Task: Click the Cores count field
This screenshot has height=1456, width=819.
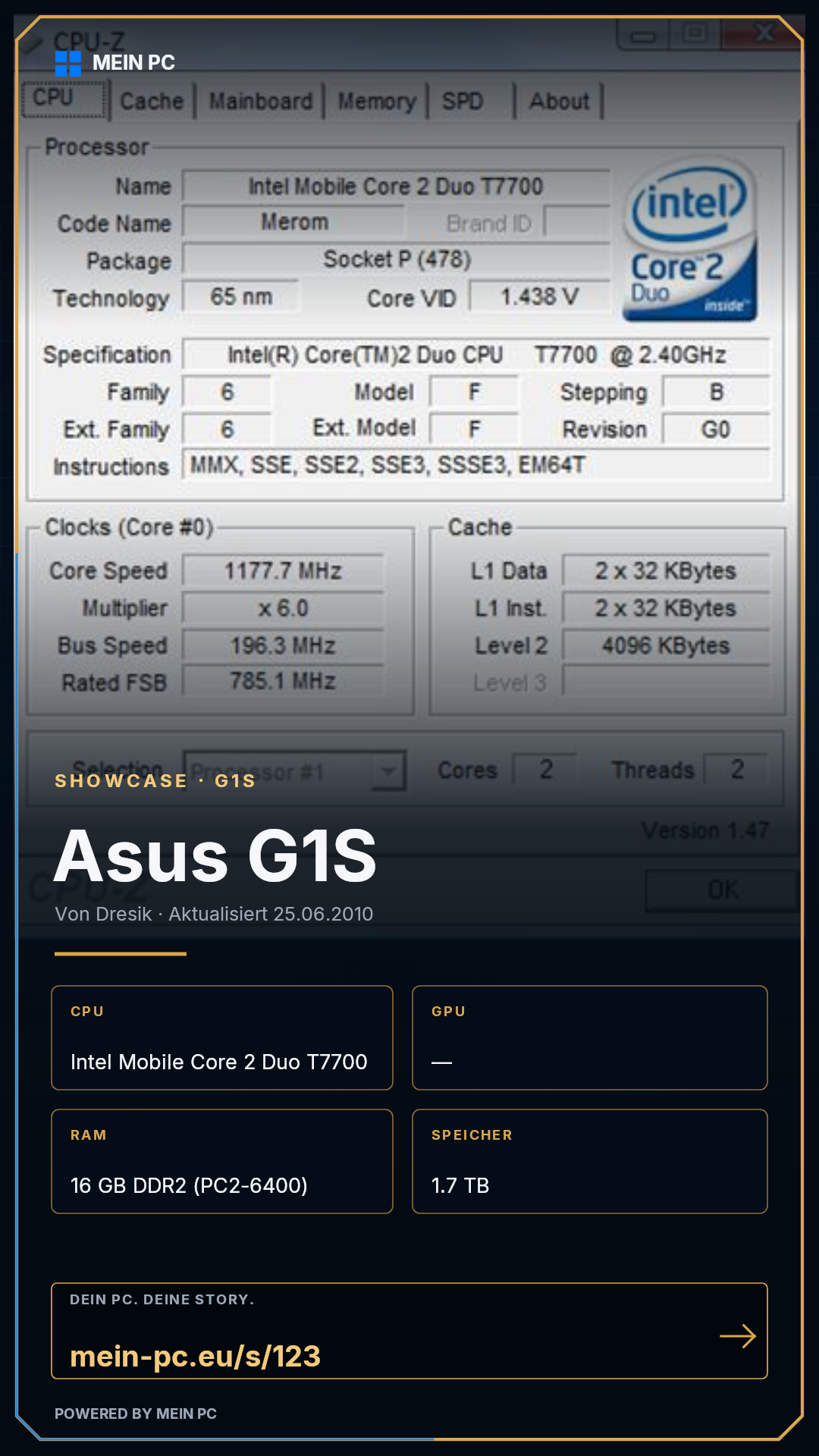Action: point(545,769)
